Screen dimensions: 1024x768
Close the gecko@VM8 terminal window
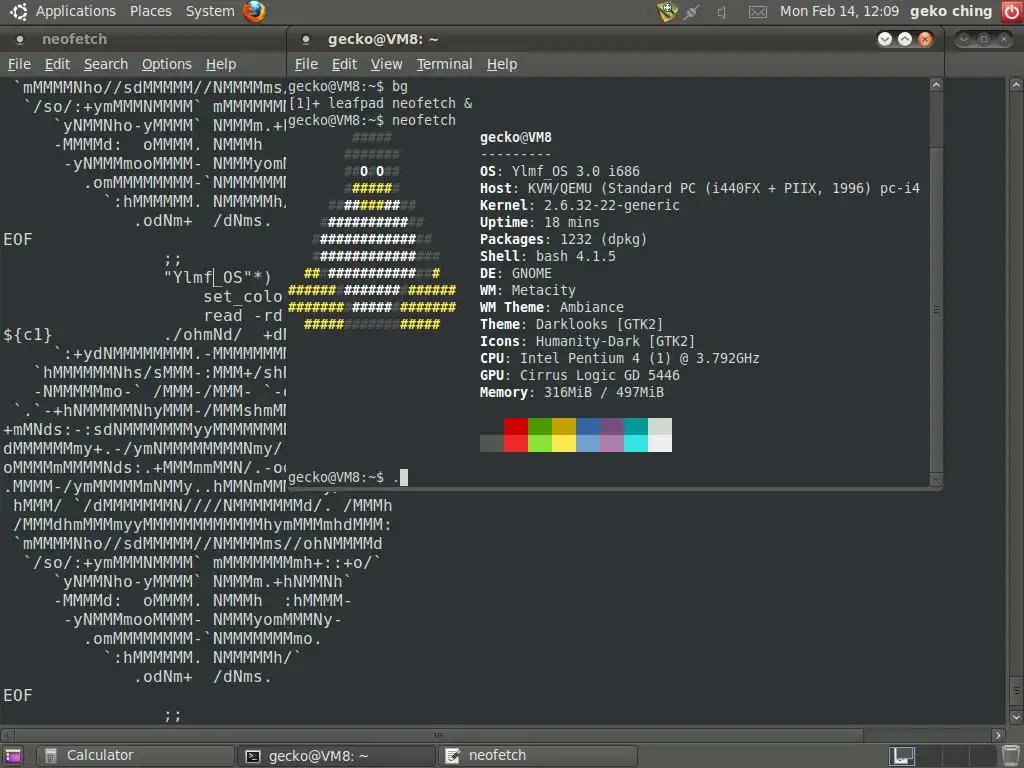tap(925, 39)
